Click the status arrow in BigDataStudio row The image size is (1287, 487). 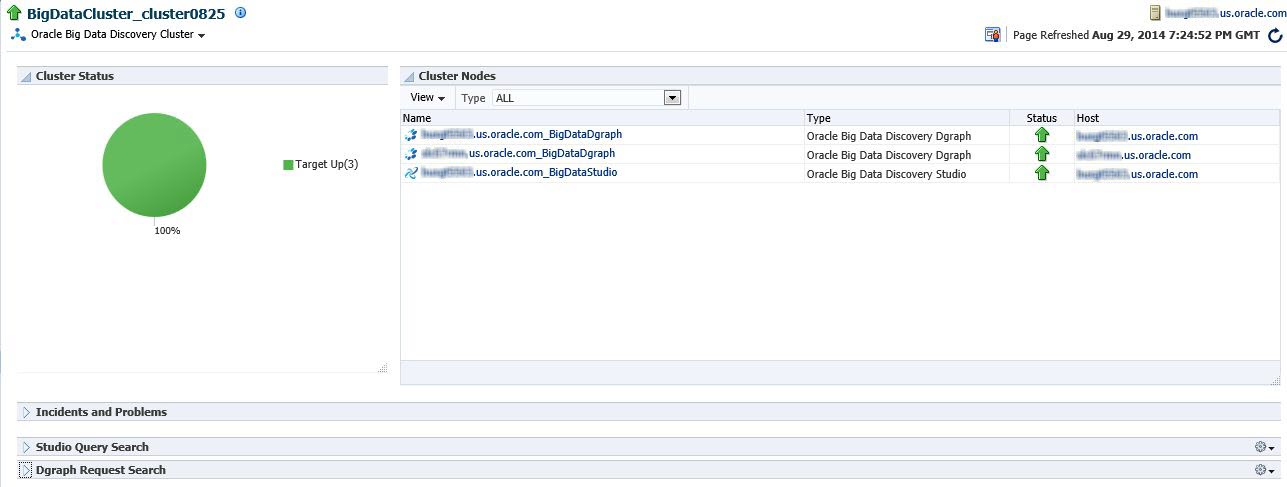point(1042,173)
